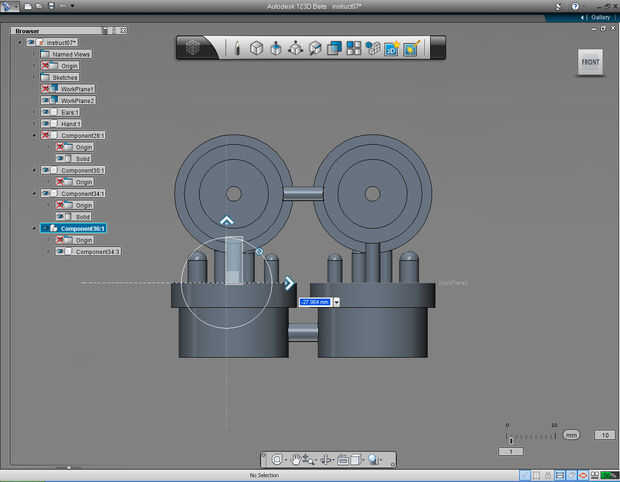Collapse the Component34:1 tree node
The height and width of the screenshot is (482, 620).
[x=35, y=193]
